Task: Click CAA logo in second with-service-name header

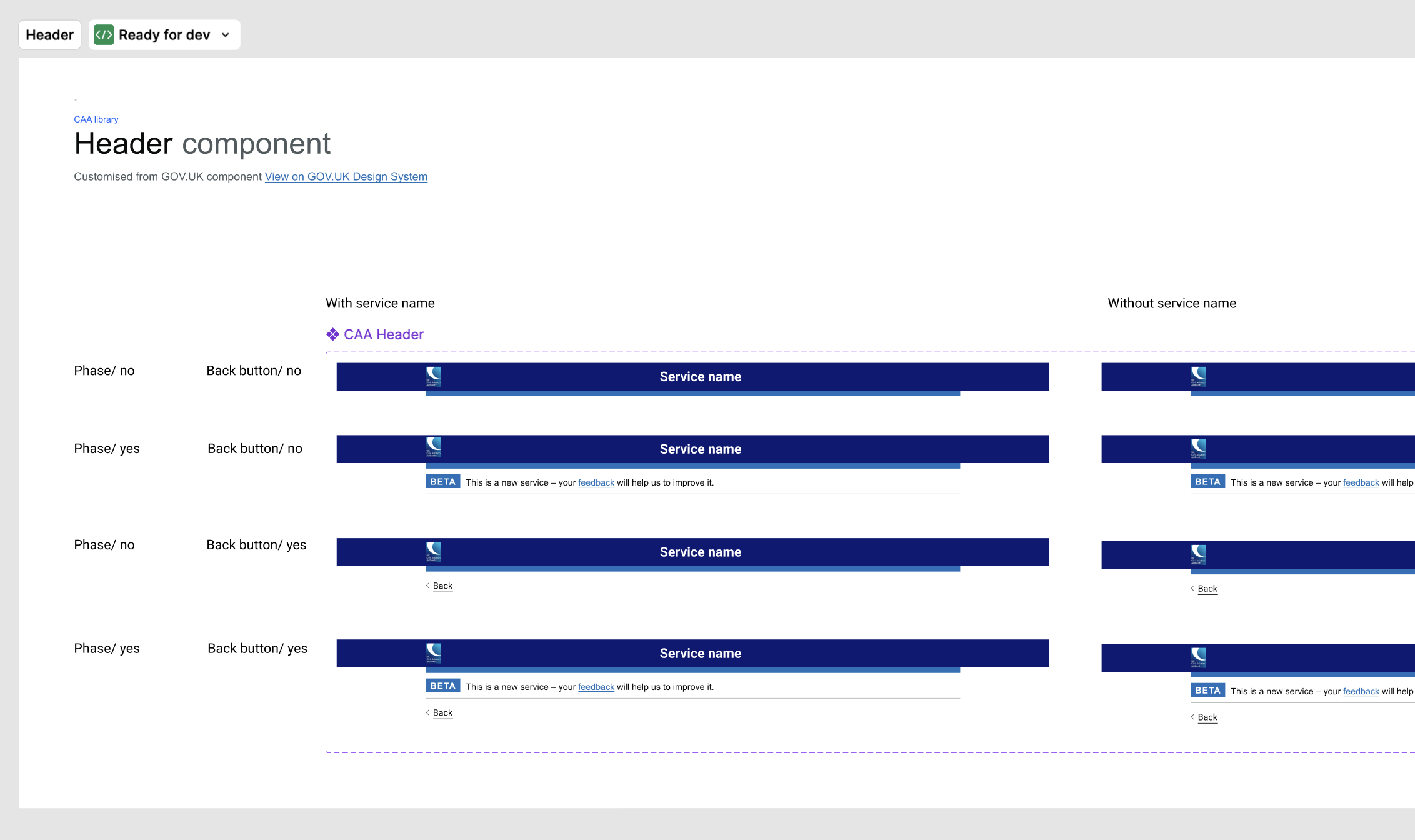Action: click(x=434, y=448)
